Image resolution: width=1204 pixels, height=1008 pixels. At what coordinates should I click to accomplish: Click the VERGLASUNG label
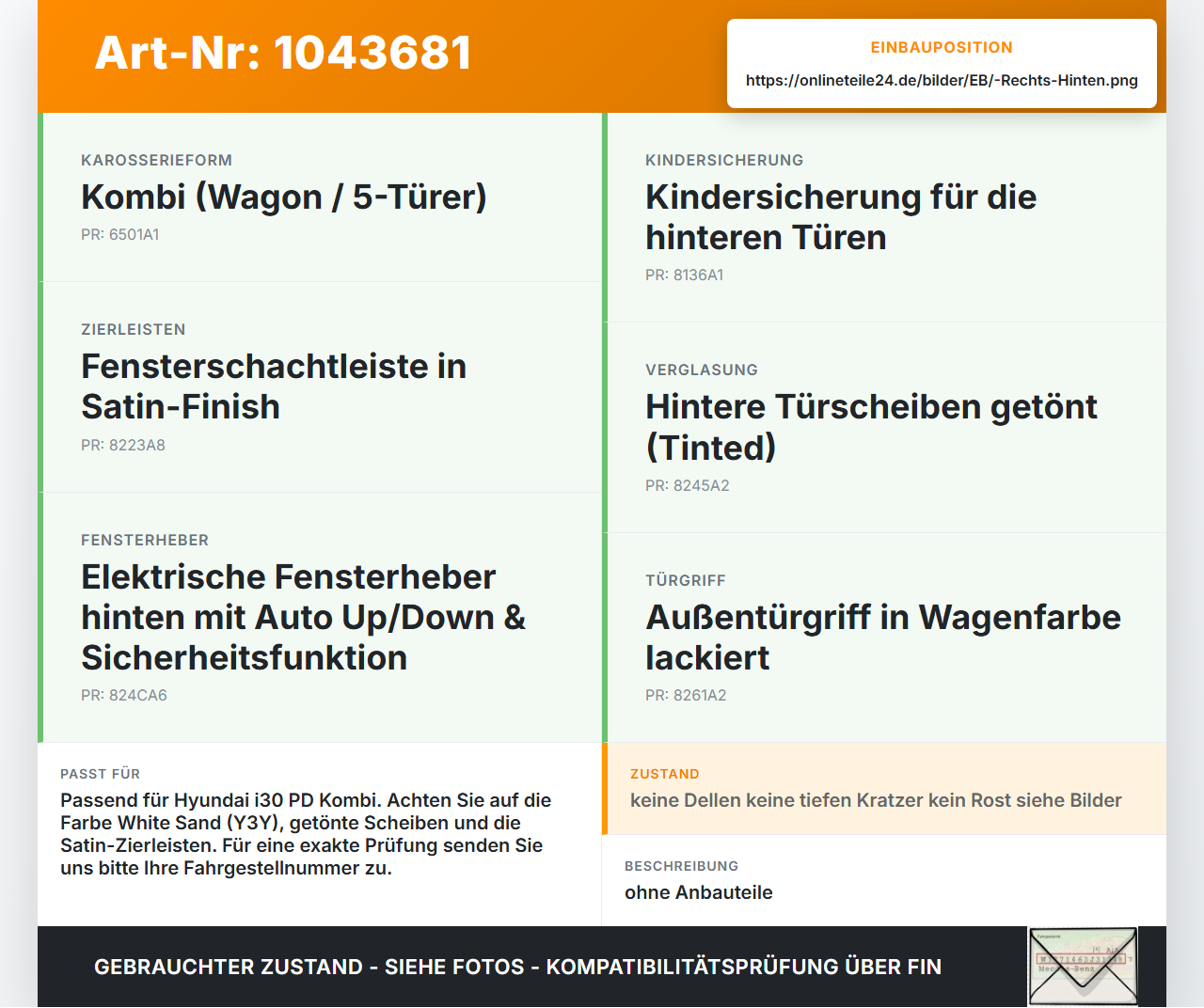coord(702,370)
